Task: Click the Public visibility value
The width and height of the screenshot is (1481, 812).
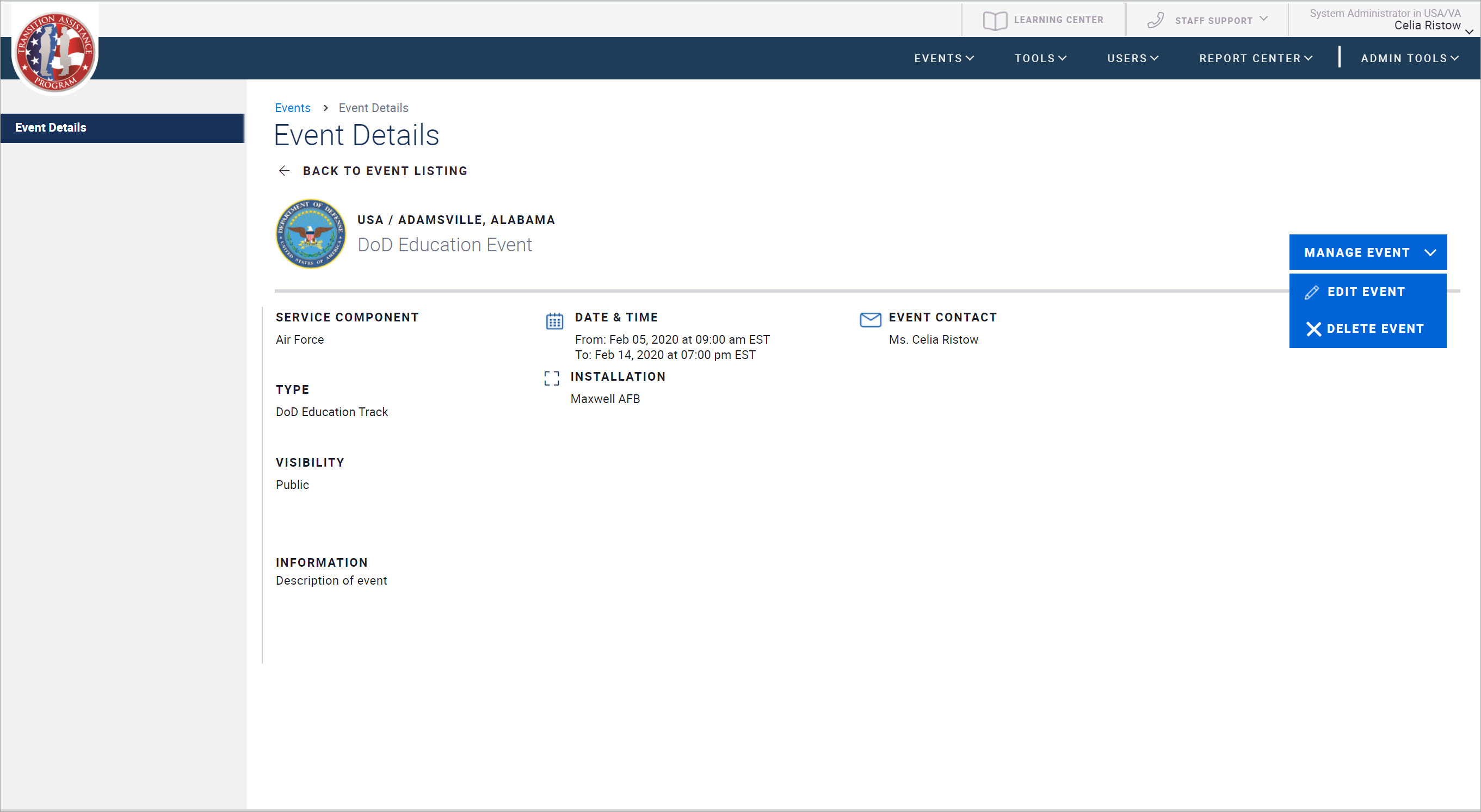Action: [292, 485]
